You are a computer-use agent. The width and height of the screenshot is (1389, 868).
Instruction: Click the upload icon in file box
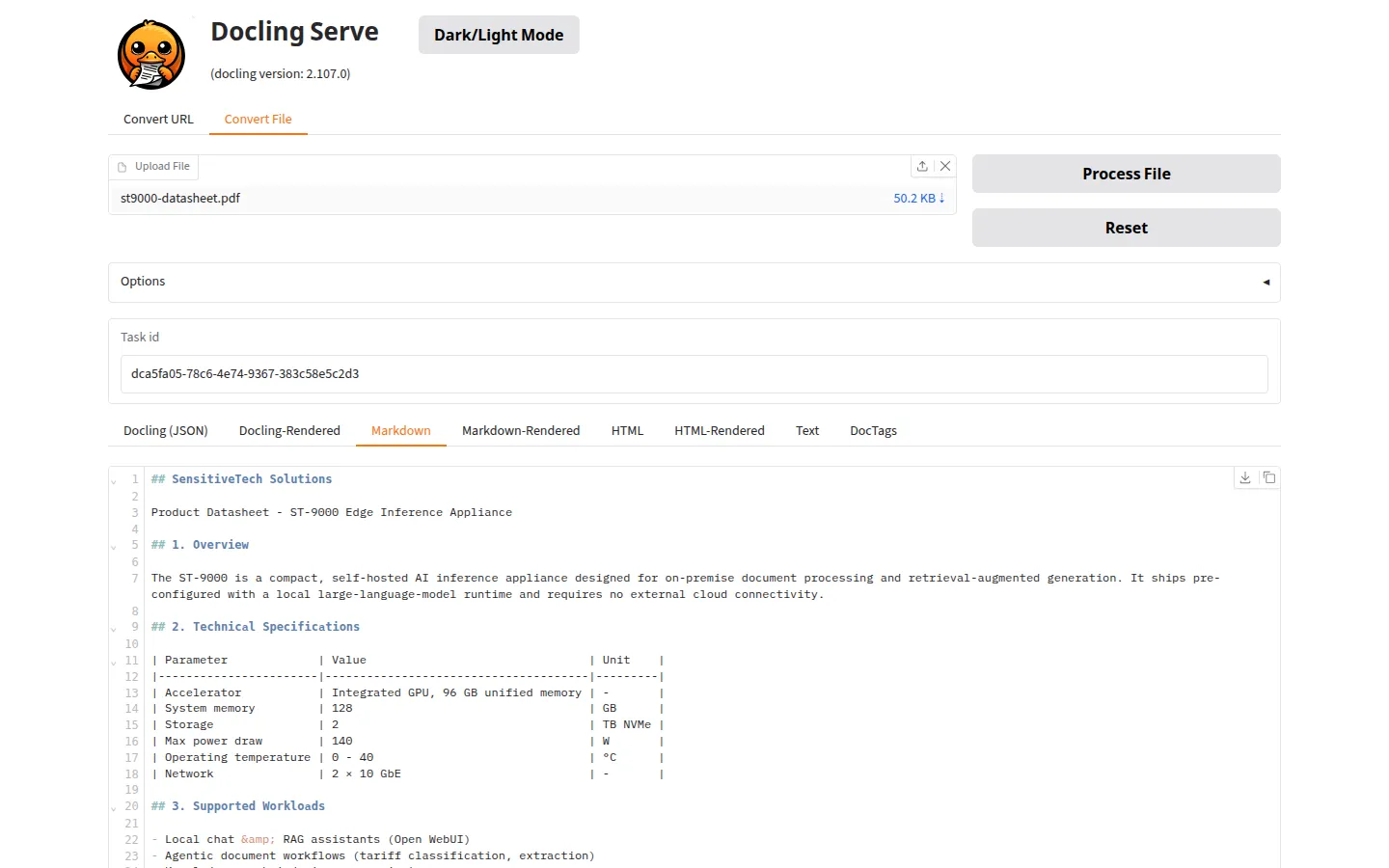(x=922, y=166)
